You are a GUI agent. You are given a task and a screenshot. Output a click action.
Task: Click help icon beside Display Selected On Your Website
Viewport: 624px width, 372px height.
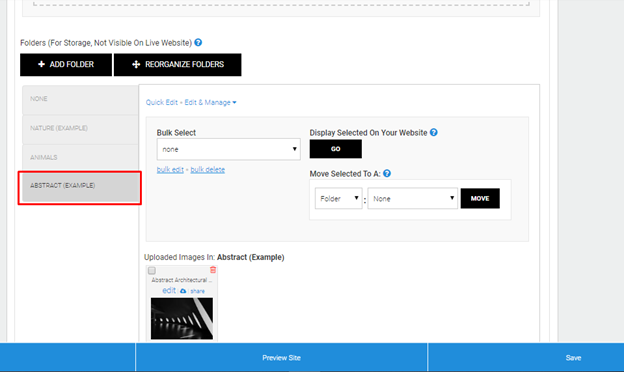tap(434, 132)
